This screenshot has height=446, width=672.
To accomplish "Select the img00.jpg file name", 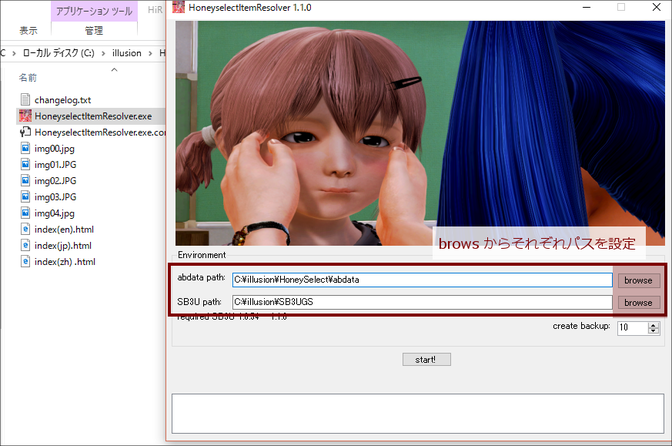I will pos(54,149).
